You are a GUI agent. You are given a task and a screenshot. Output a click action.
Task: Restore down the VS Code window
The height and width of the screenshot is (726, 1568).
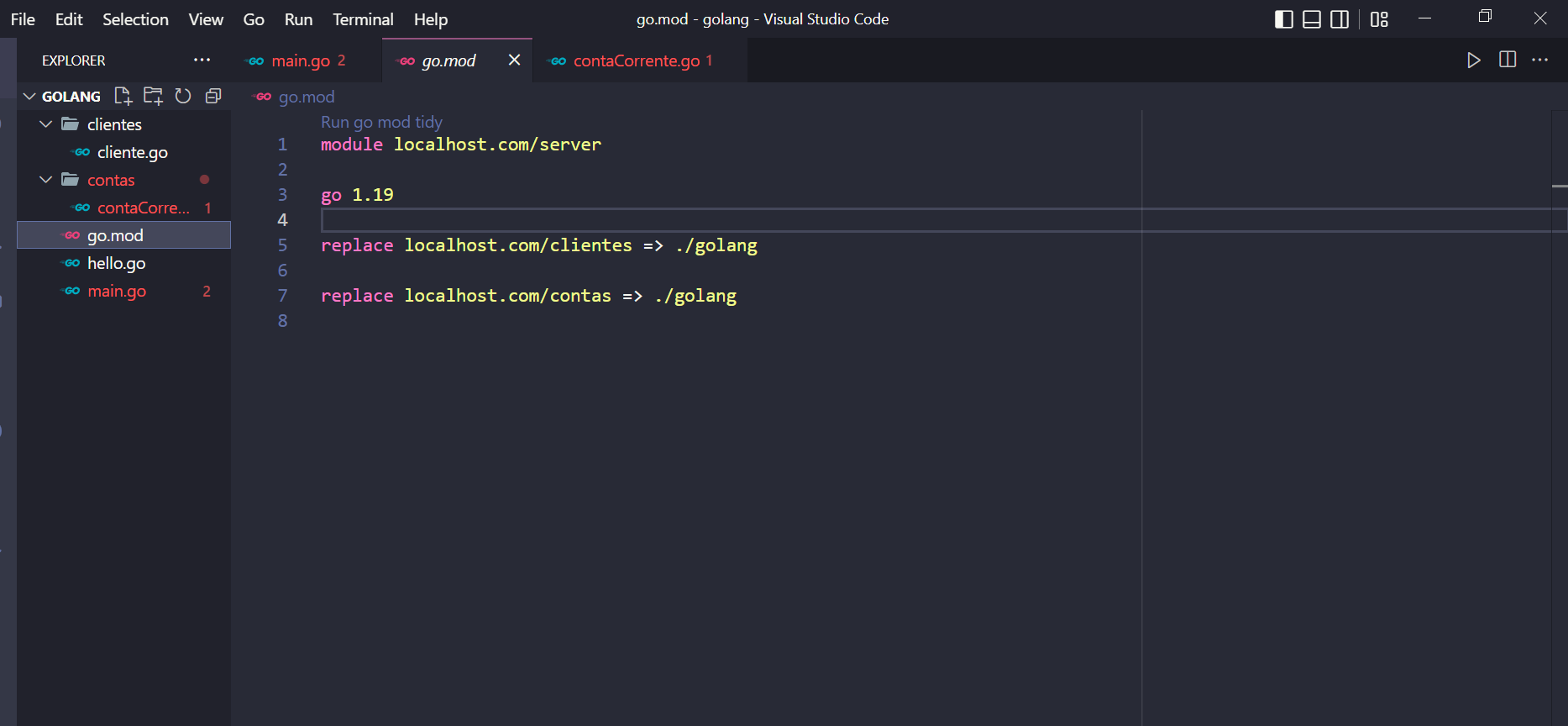1485,18
